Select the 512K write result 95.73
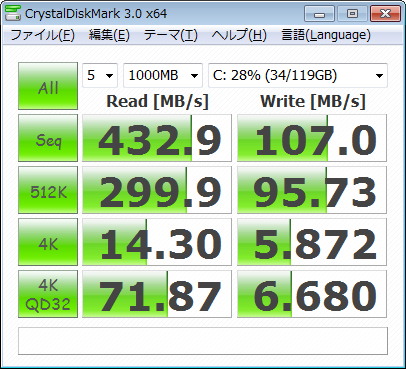406x369 pixels. [312, 190]
